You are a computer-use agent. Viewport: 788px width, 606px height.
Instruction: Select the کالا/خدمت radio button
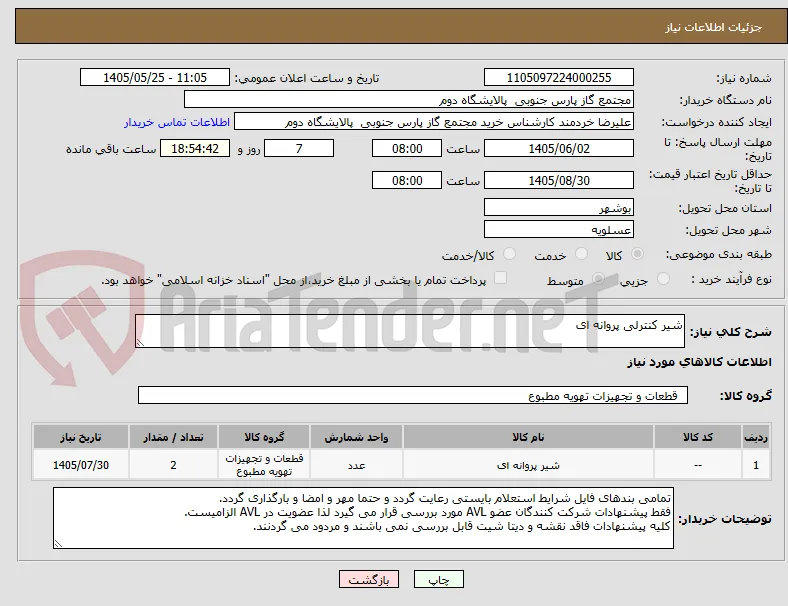(x=510, y=254)
